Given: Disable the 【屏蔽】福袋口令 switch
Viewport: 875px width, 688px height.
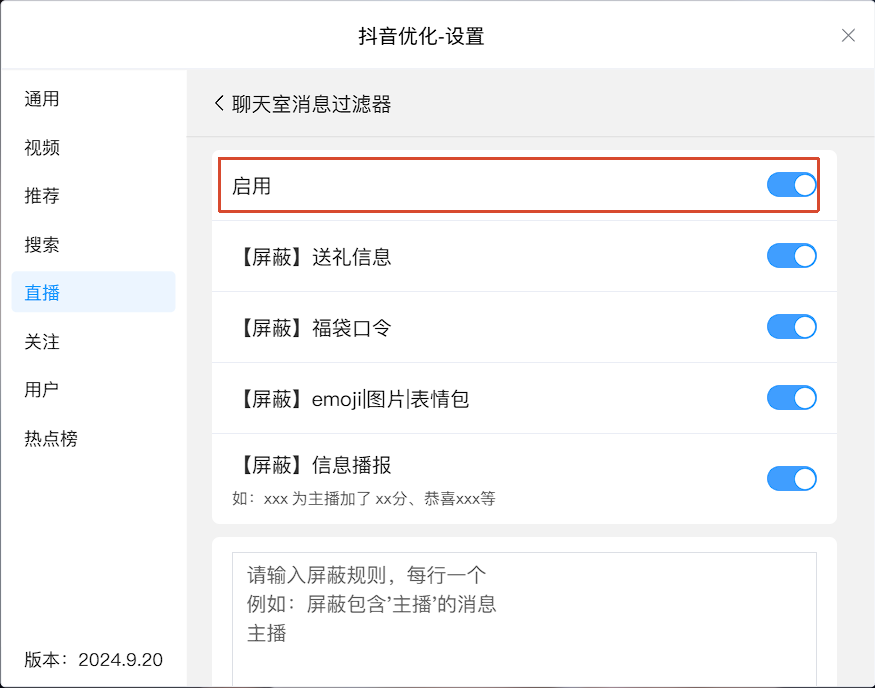Looking at the screenshot, I should [x=791, y=327].
